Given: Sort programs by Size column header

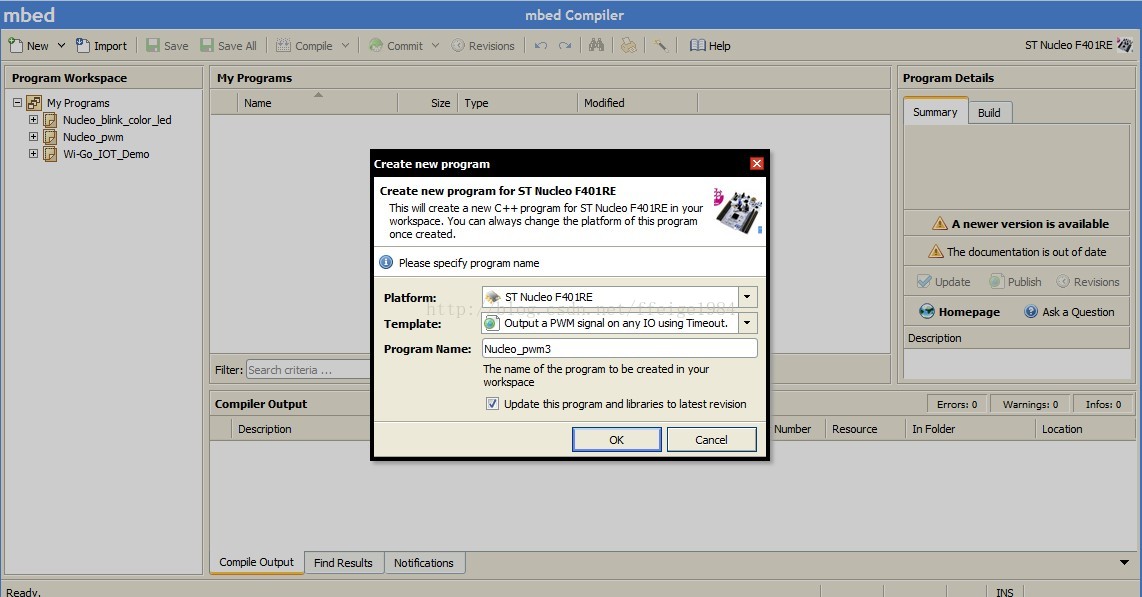Looking at the screenshot, I should (x=428, y=103).
